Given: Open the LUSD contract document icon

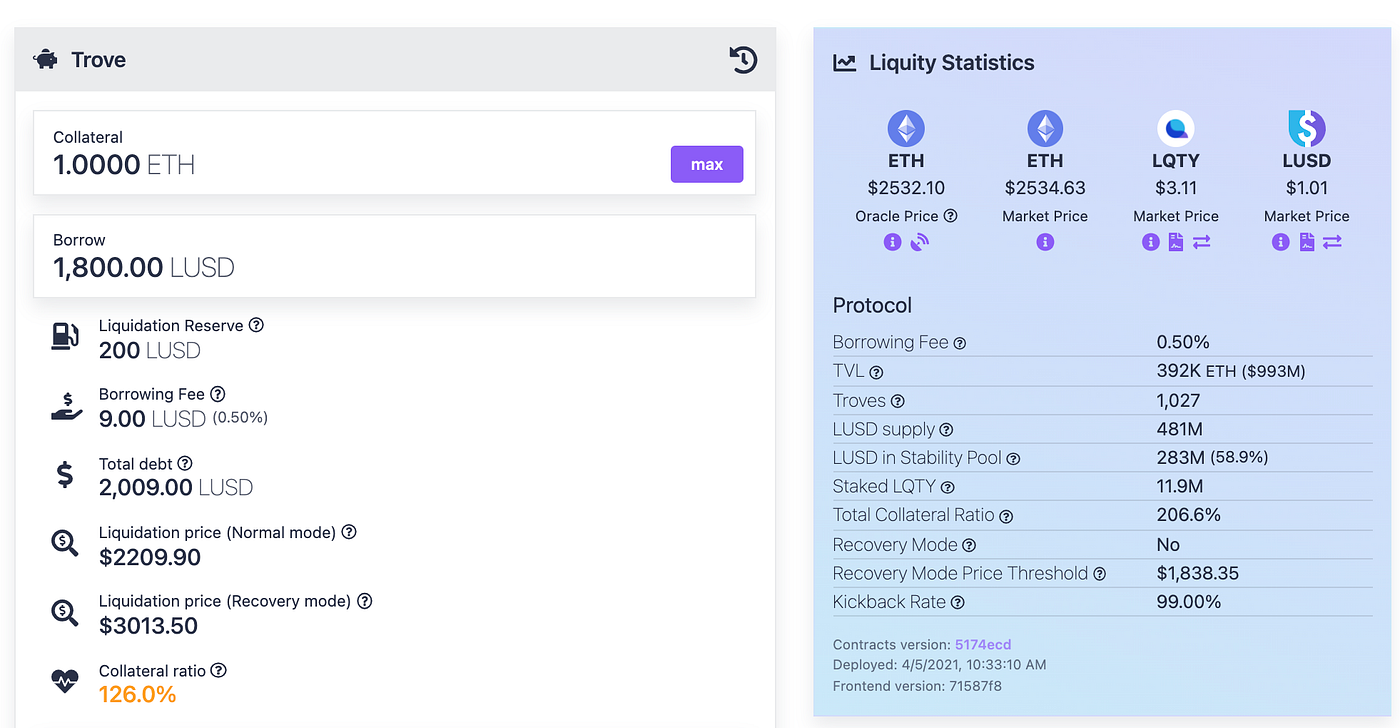Looking at the screenshot, I should click(1306, 242).
